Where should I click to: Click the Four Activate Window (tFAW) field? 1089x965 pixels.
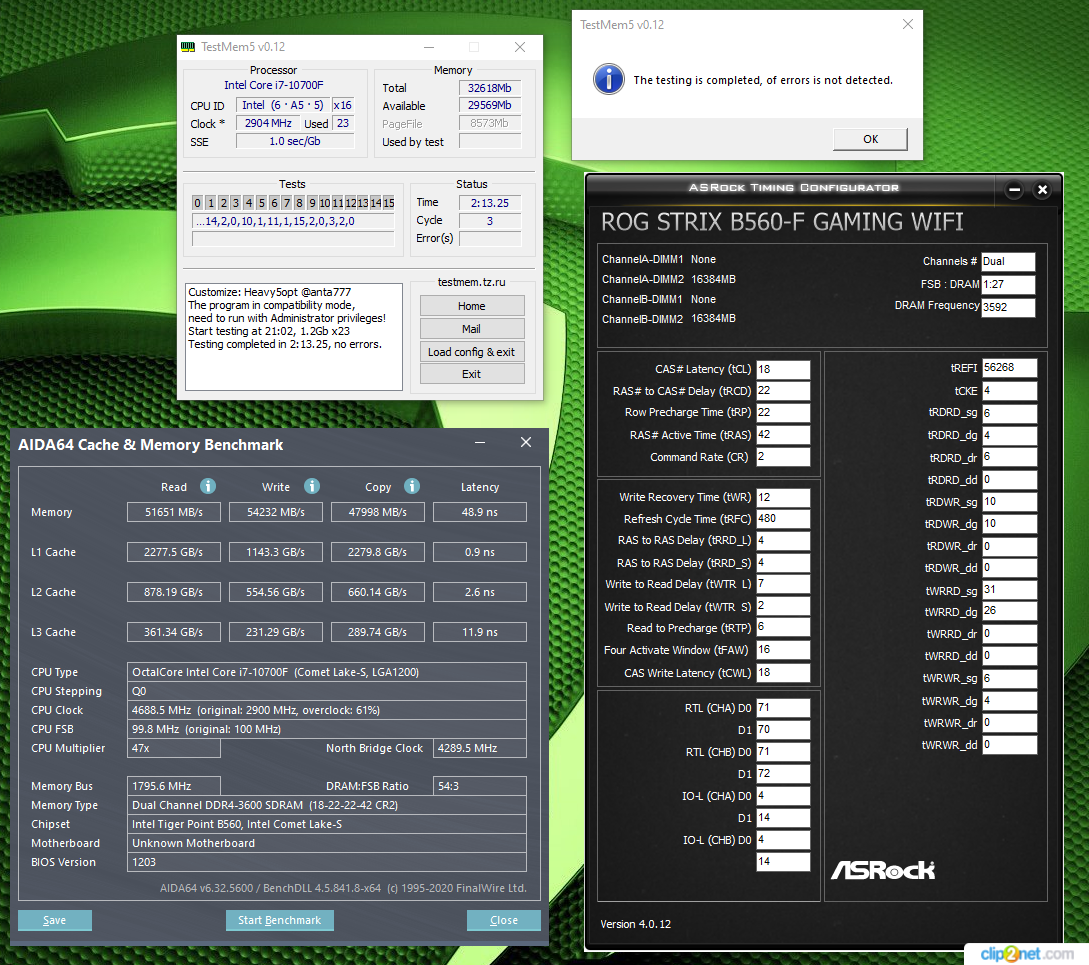(x=783, y=650)
